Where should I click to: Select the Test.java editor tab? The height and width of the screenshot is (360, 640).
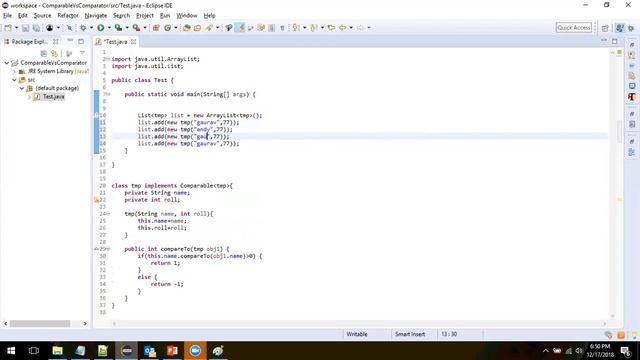115,42
